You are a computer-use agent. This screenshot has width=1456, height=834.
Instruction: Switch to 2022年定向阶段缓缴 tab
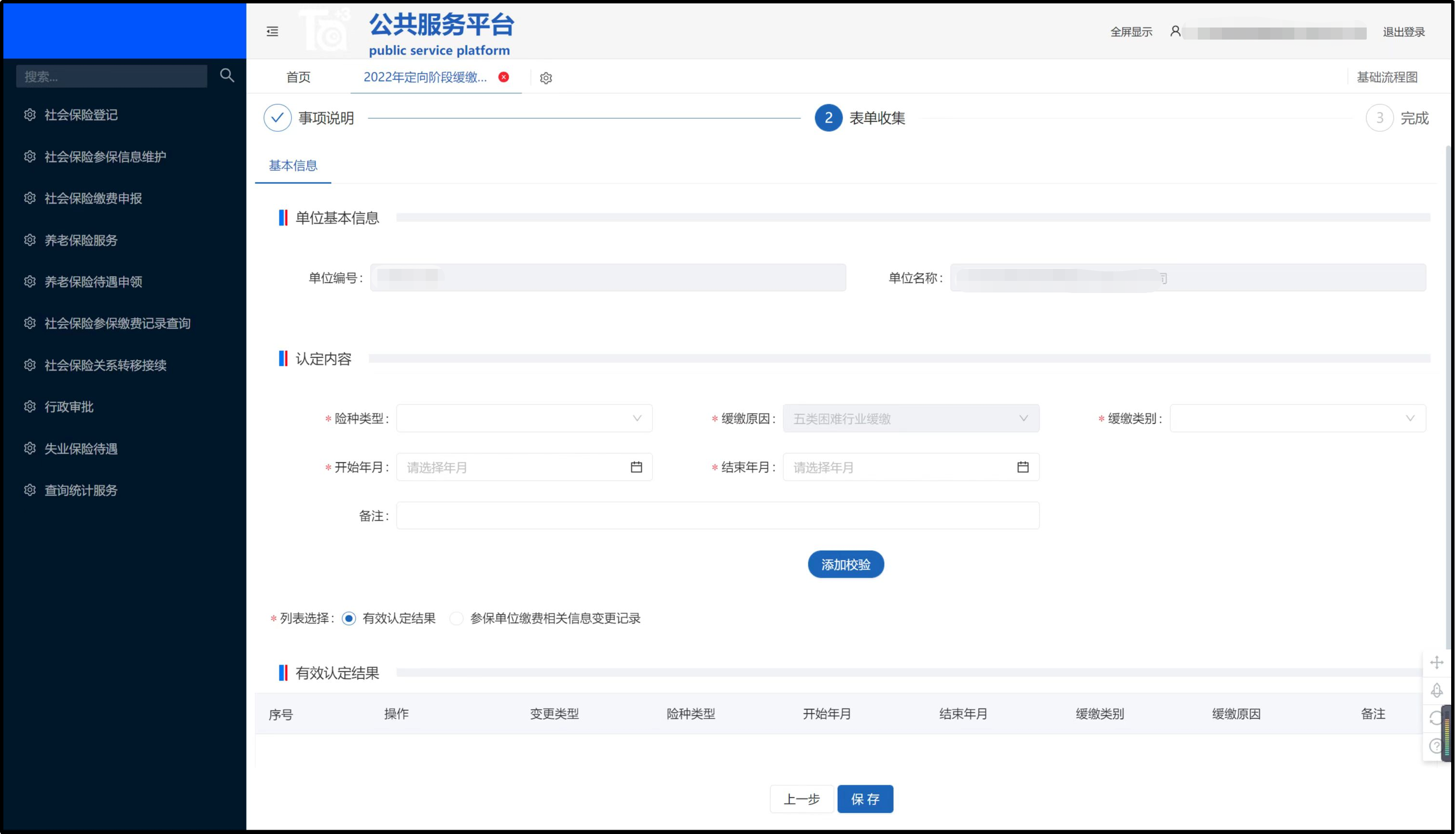click(x=425, y=77)
